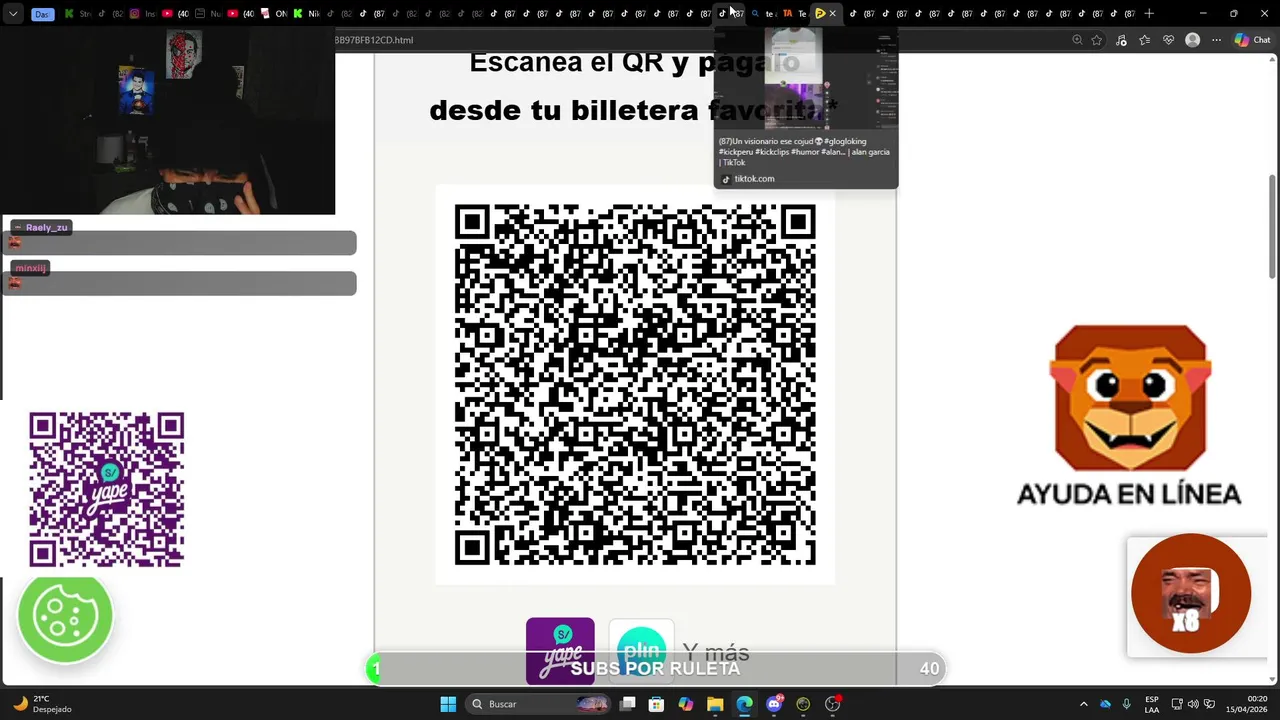Click the taskbar Buscar search box

540,704
